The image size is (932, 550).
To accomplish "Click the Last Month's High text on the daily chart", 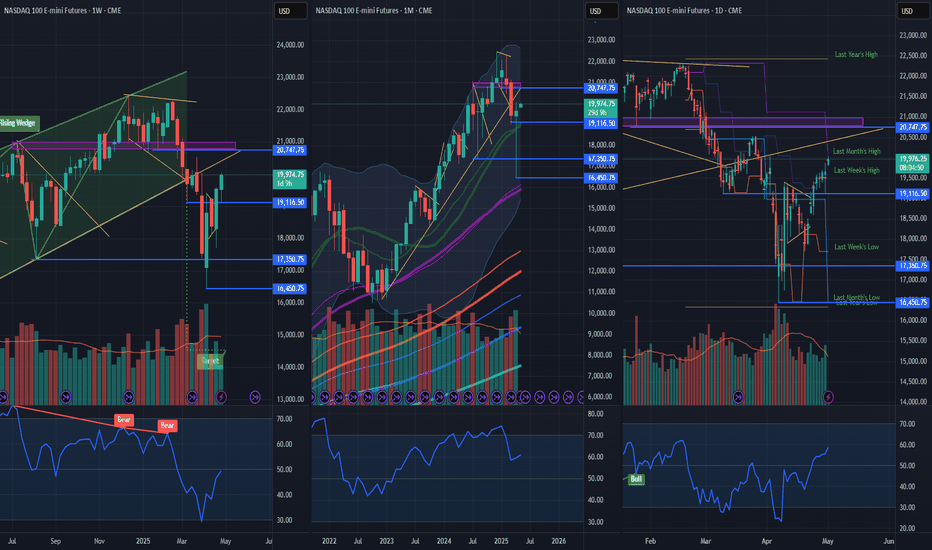I will tap(857, 151).
